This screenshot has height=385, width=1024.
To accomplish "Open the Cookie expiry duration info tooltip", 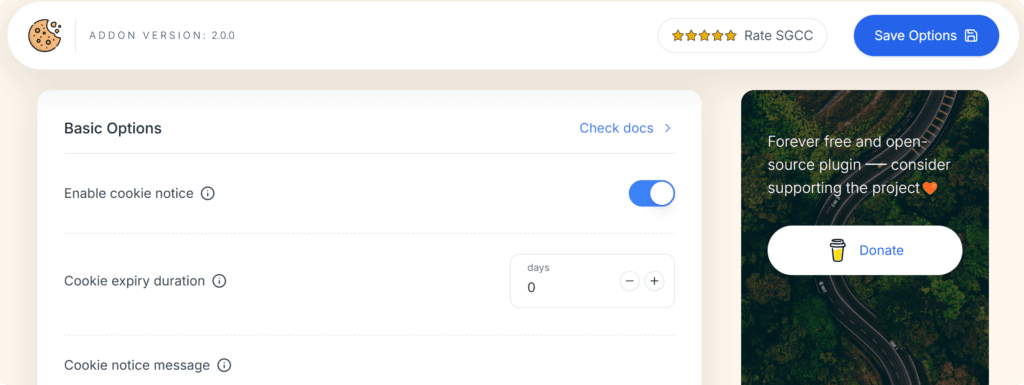I will coord(219,281).
